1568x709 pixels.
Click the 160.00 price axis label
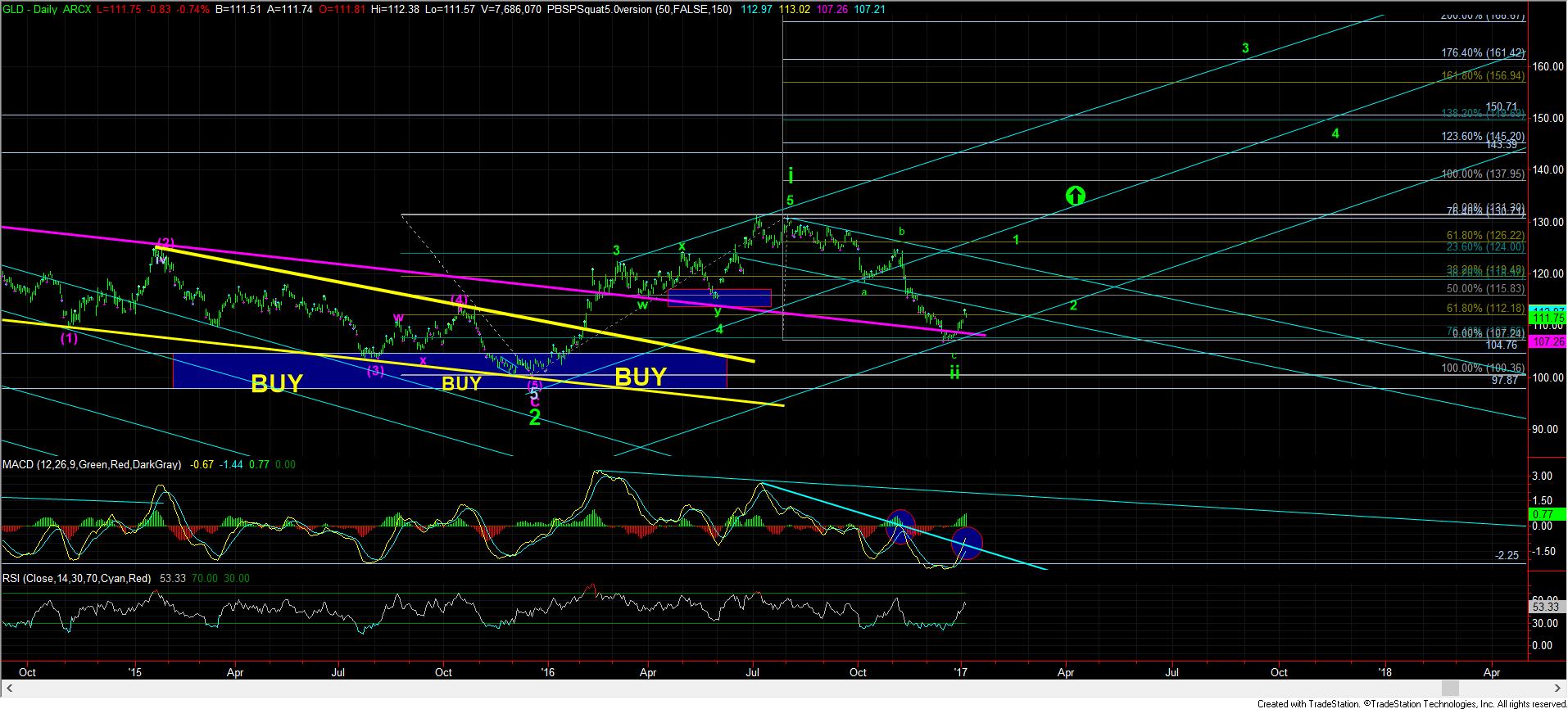[x=1547, y=67]
